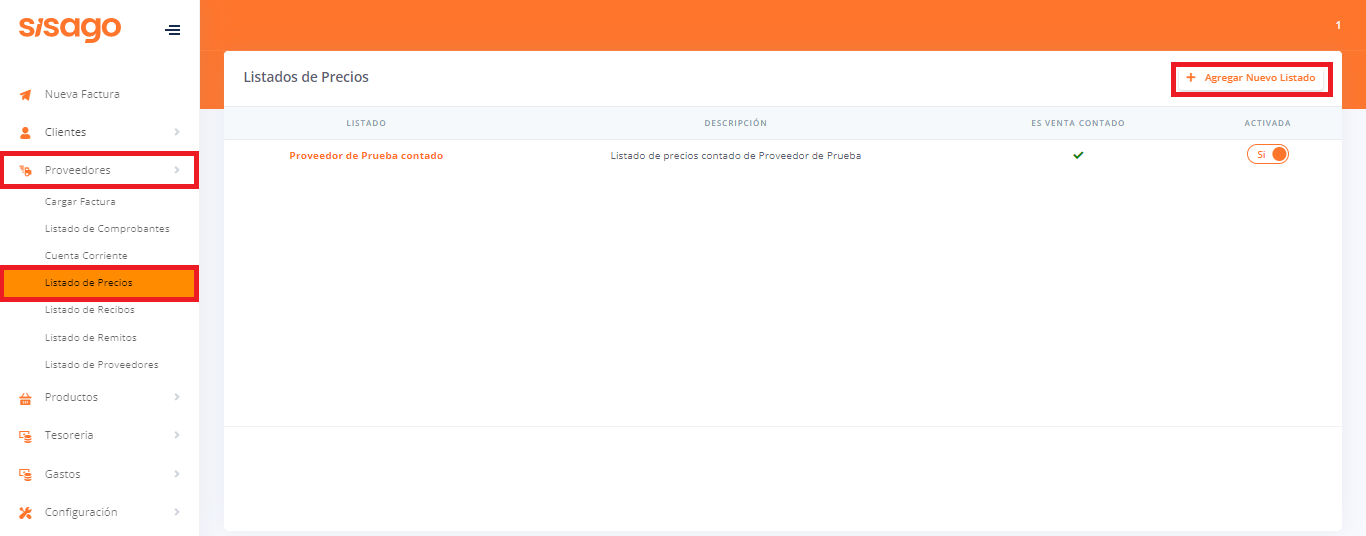Screen dimensions: 1366x536
Task: Go to Listado de Proveedores
Action: point(101,365)
